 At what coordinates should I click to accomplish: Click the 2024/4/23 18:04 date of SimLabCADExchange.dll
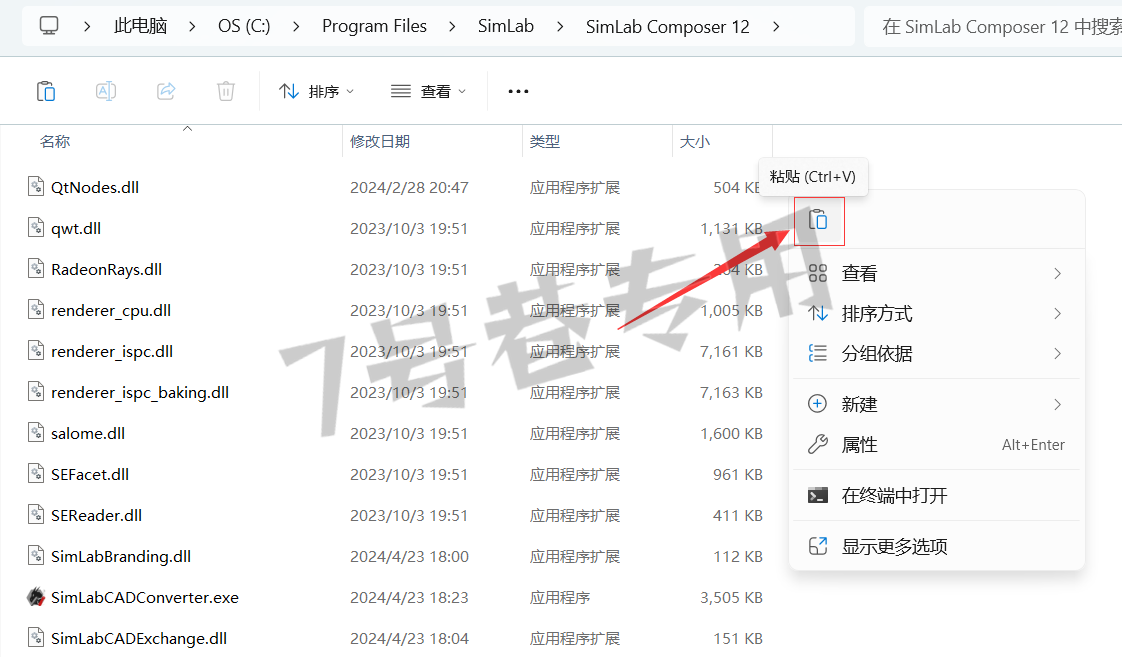pyautogui.click(x=409, y=638)
